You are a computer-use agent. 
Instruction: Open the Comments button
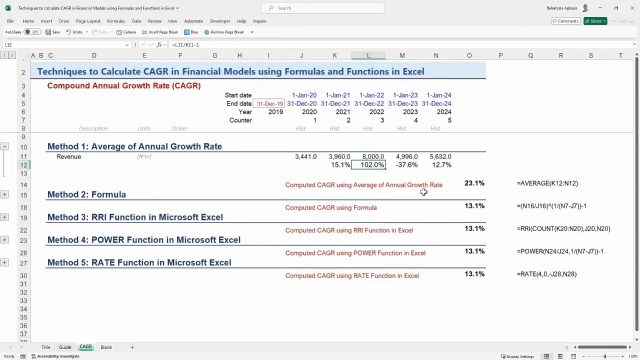click(x=566, y=21)
